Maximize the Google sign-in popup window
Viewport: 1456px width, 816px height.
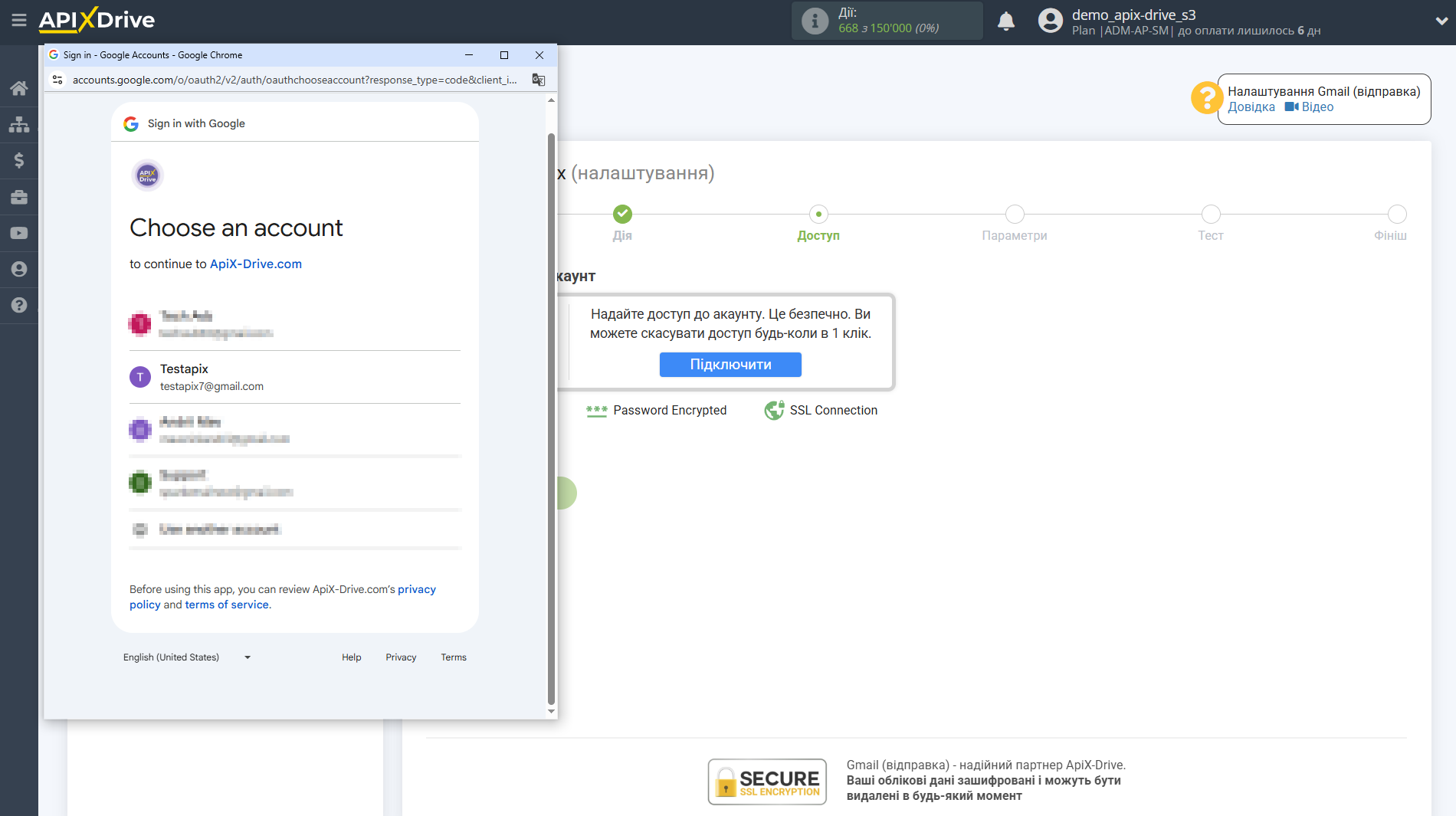504,55
